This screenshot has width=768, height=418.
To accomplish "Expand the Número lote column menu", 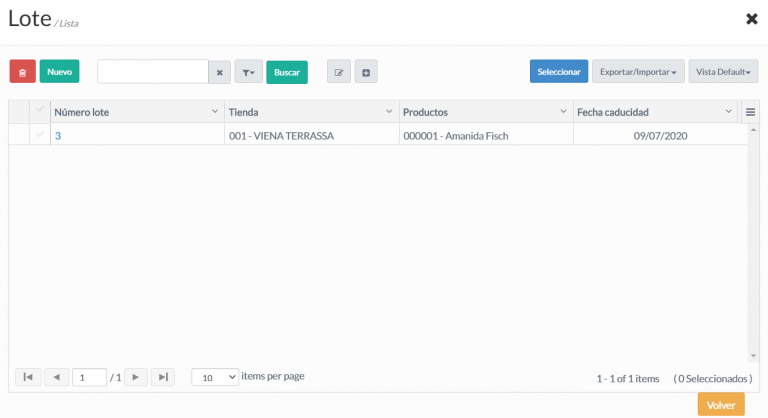I will coord(215,112).
